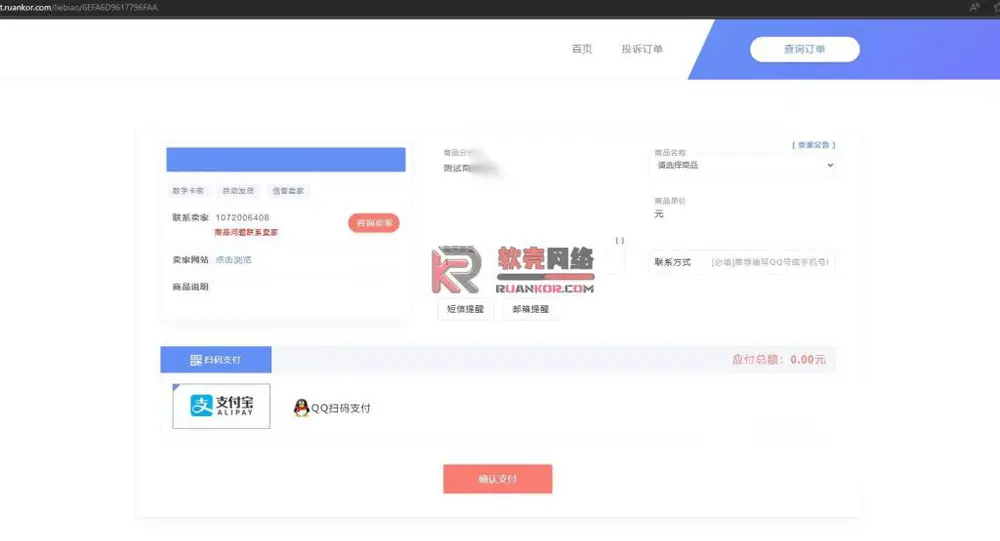
Task: Click the QQ penguin icon
Action: [301, 408]
